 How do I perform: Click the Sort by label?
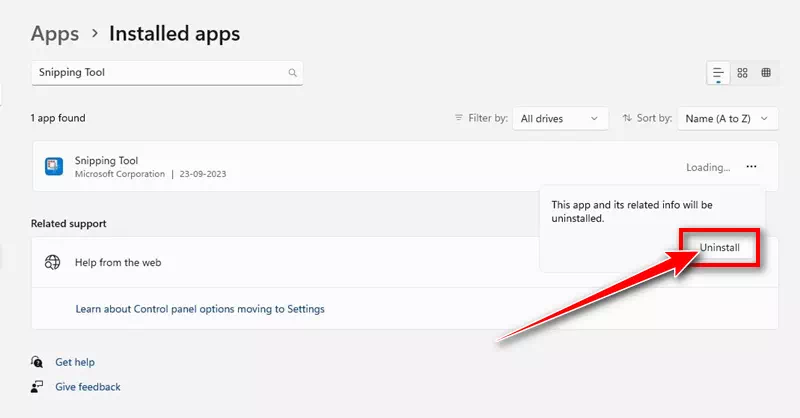tap(654, 118)
